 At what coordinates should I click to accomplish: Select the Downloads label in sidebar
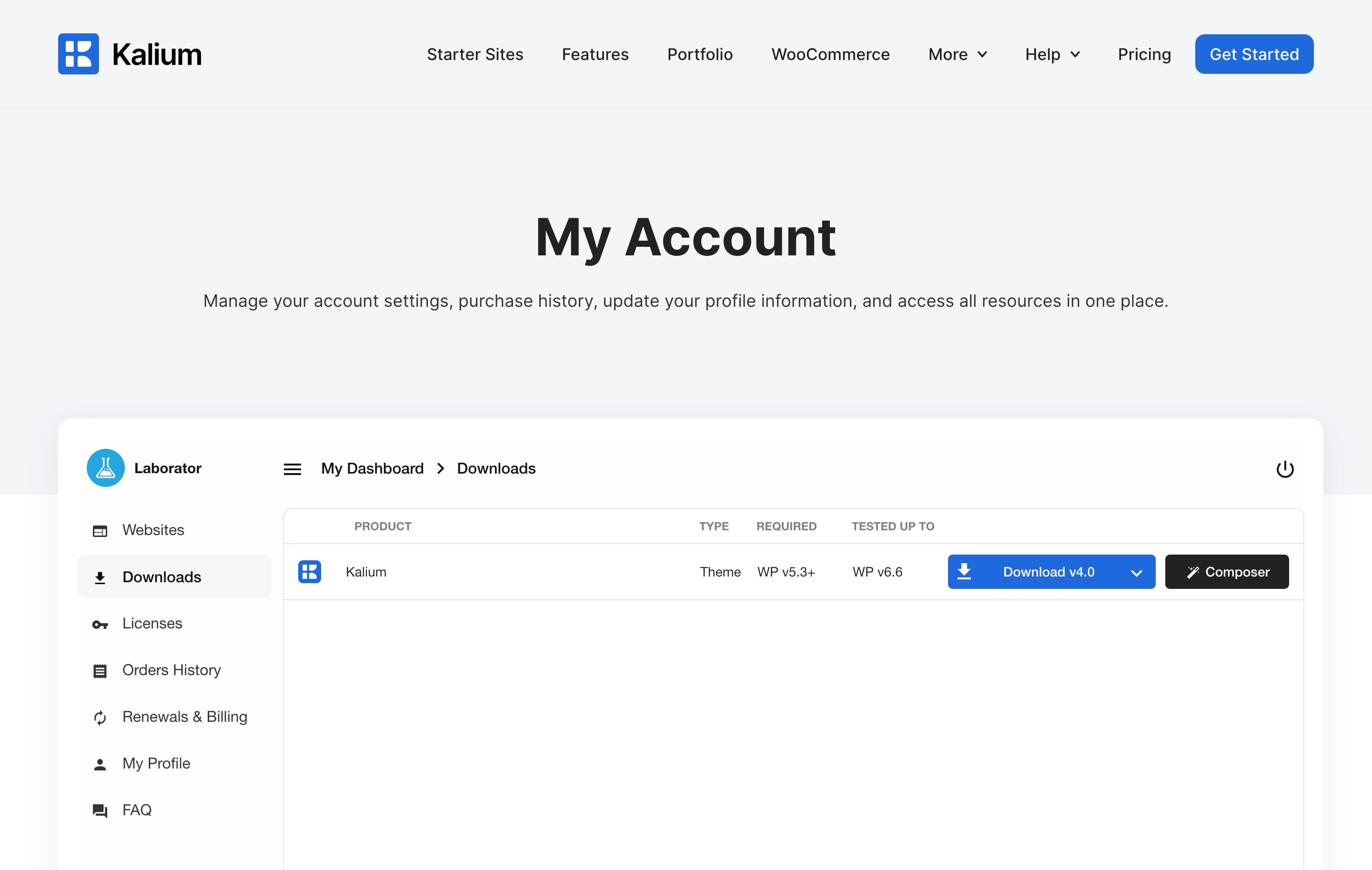(162, 577)
